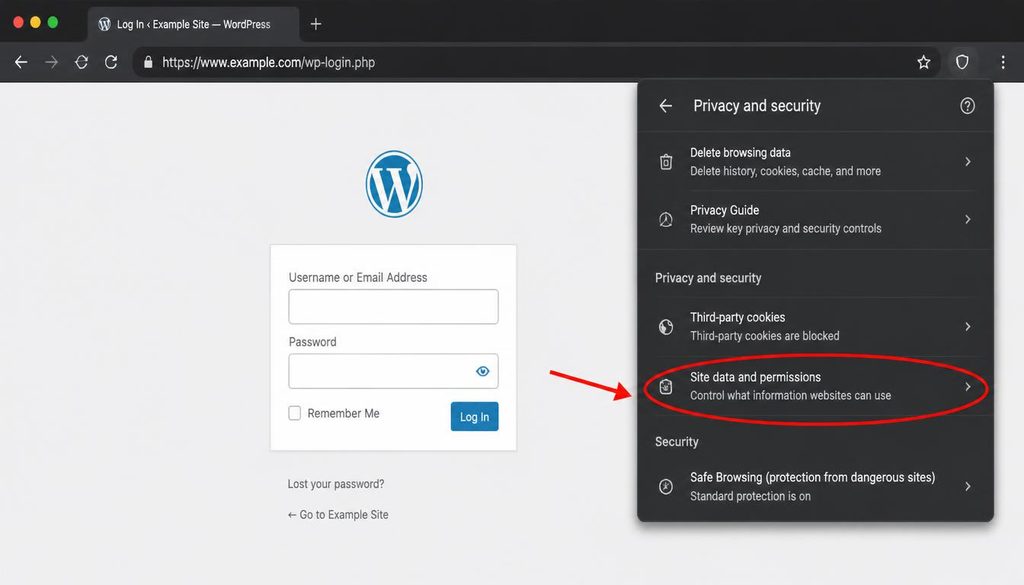Check the Remember Me checkbox
1024x585 pixels.
click(295, 413)
